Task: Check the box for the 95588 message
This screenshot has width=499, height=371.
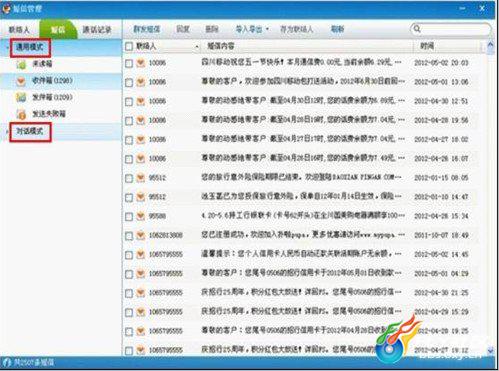Action: [x=129, y=217]
